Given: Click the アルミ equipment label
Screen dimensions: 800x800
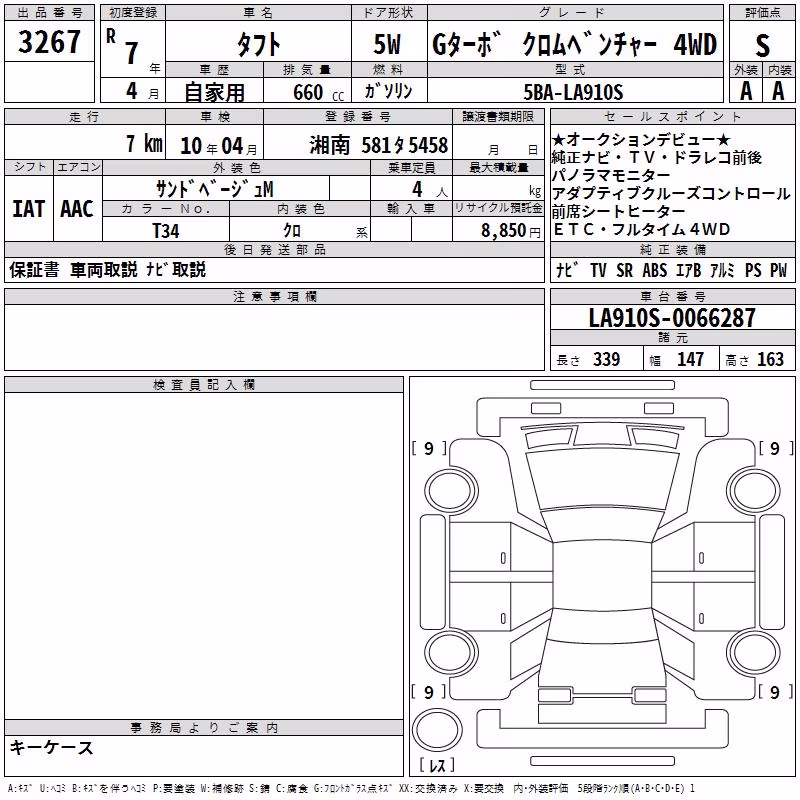Looking at the screenshot, I should (x=722, y=270).
